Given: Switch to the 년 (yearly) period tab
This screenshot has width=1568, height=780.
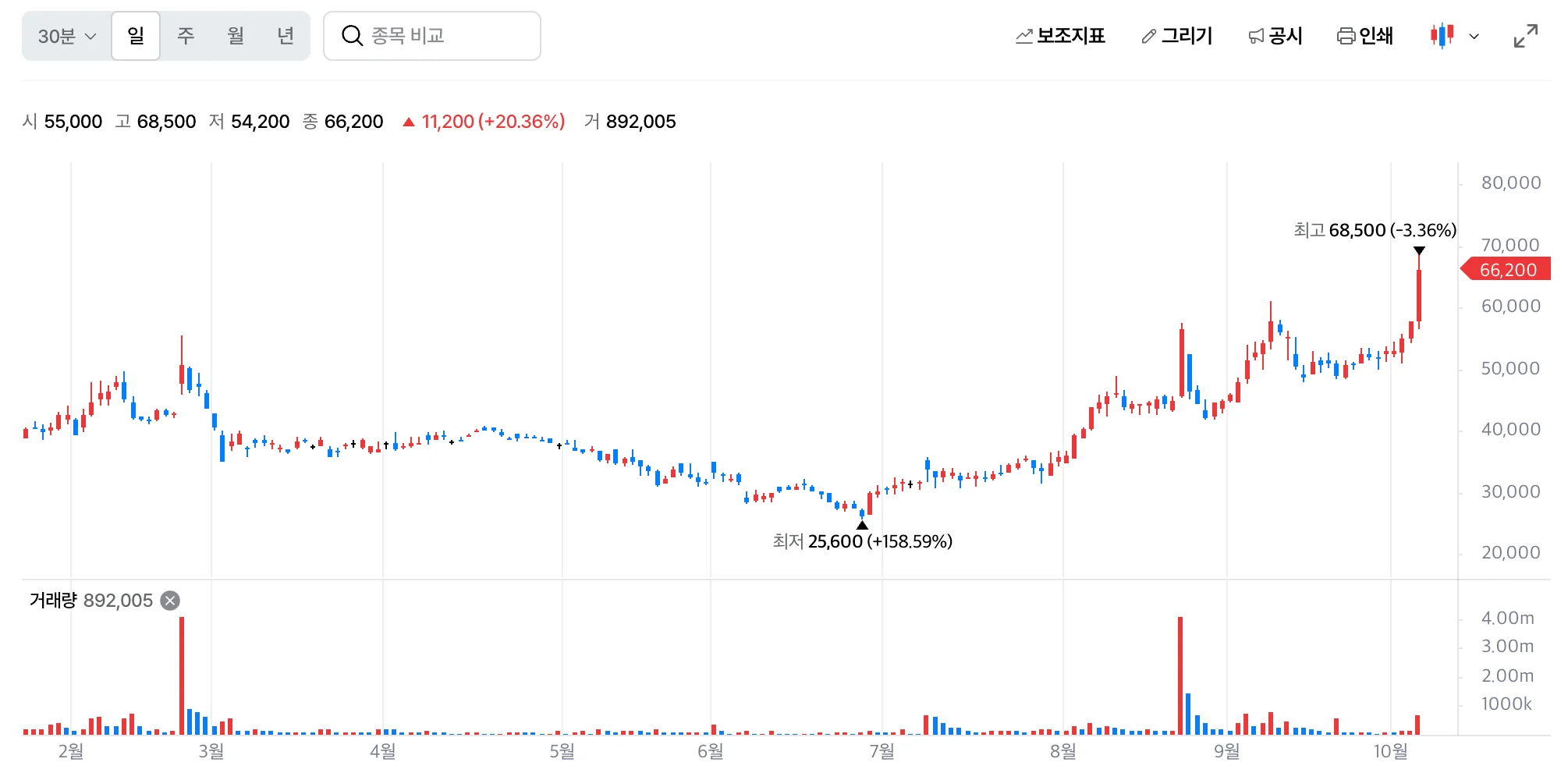Looking at the screenshot, I should [286, 36].
